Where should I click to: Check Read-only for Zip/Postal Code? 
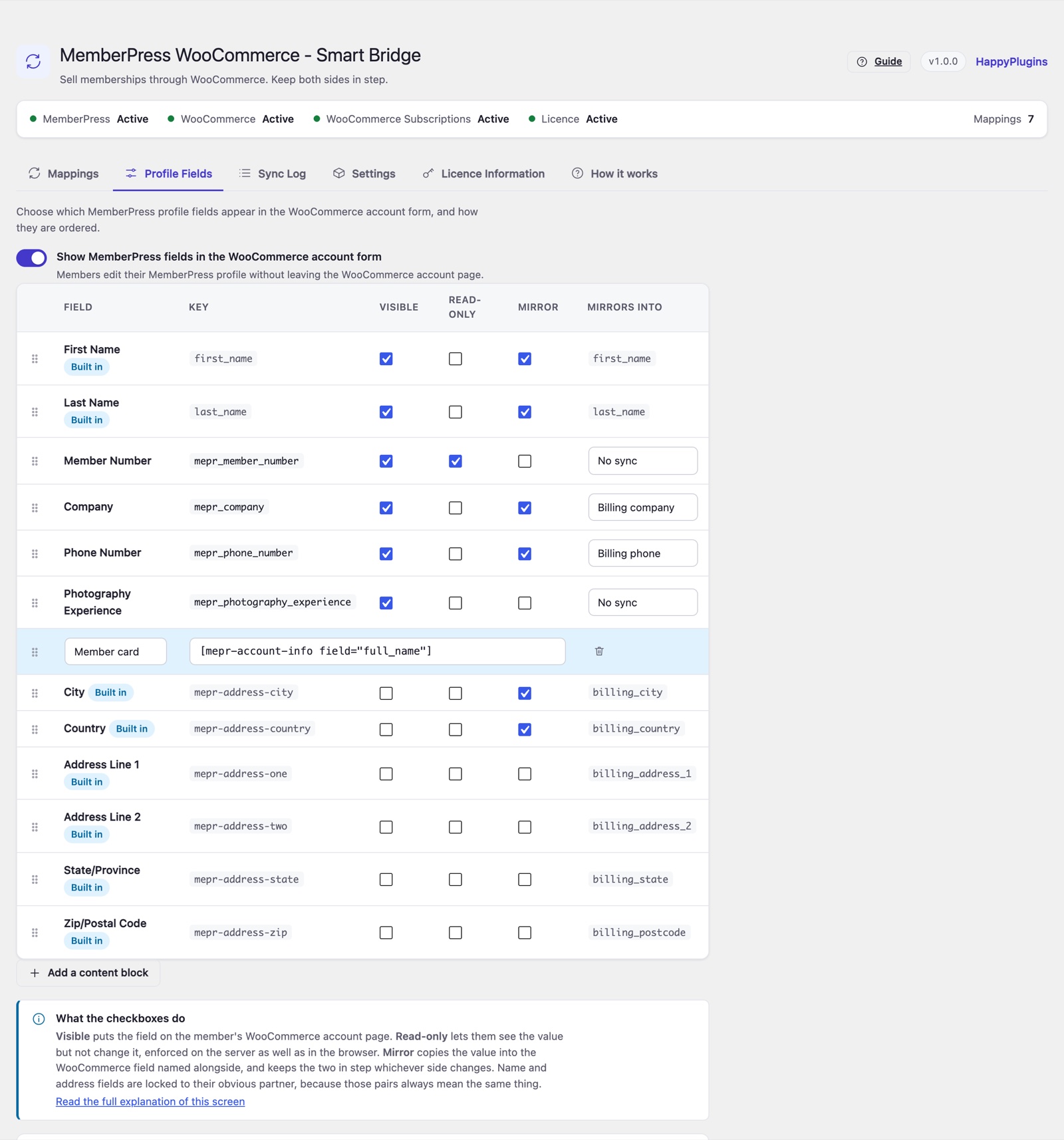point(455,932)
